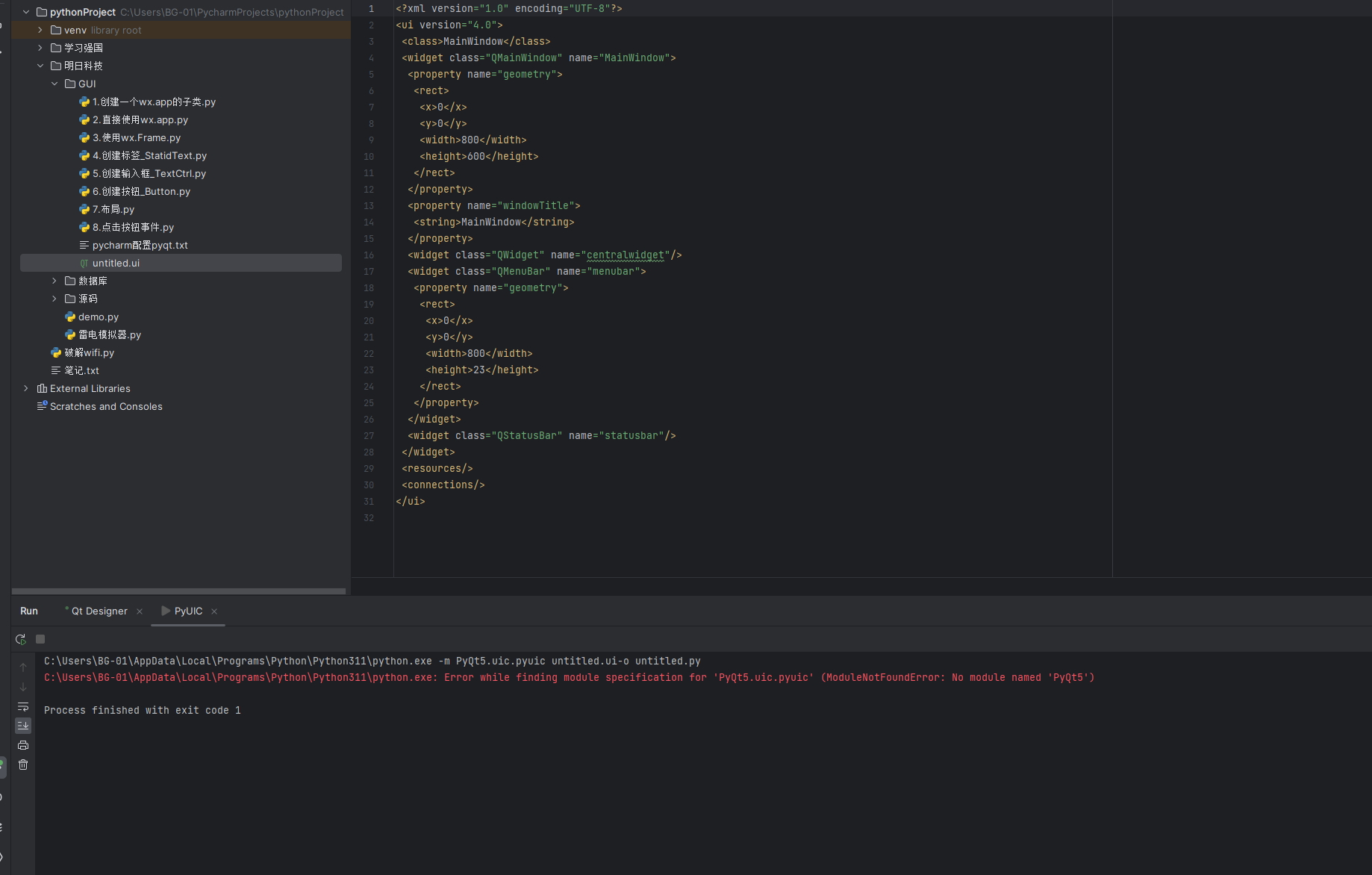The image size is (1372, 875).
Task: Open 1.创建一个wx.app的子类.py file
Action: [154, 102]
